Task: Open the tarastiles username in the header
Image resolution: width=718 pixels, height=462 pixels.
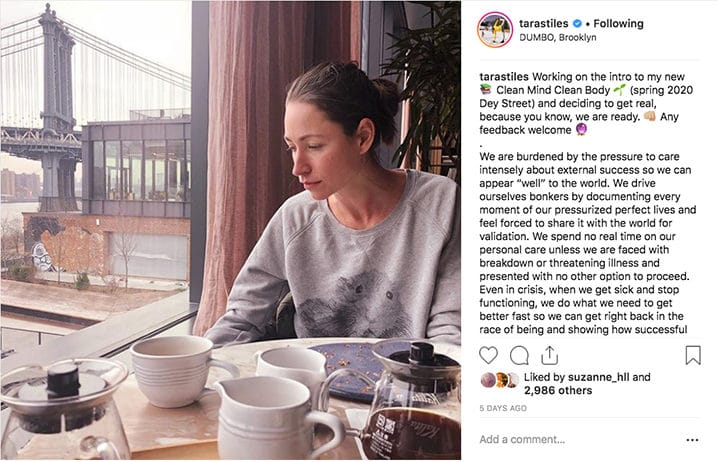Action: pyautogui.click(x=544, y=23)
